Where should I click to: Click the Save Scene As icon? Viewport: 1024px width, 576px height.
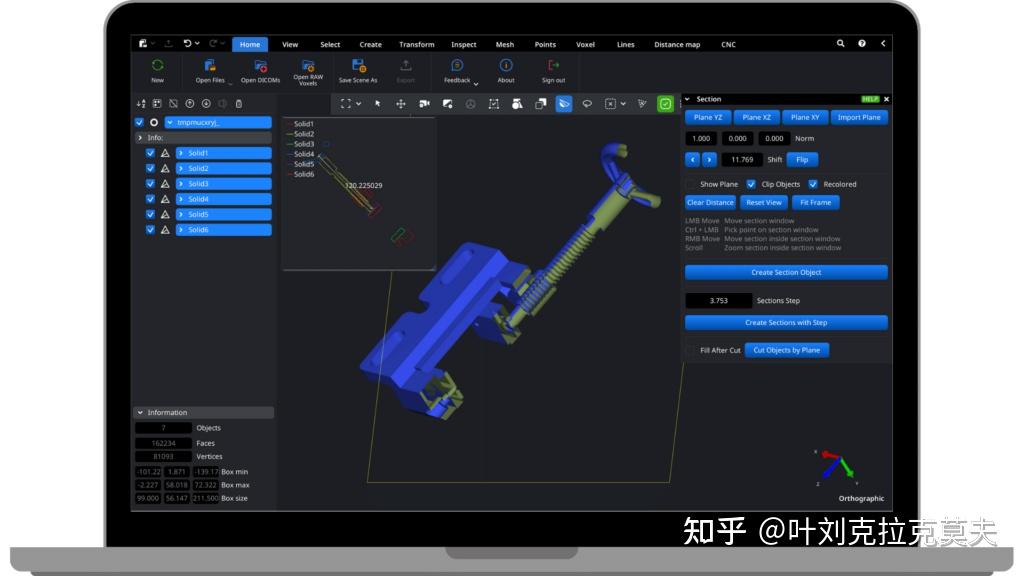(x=358, y=65)
